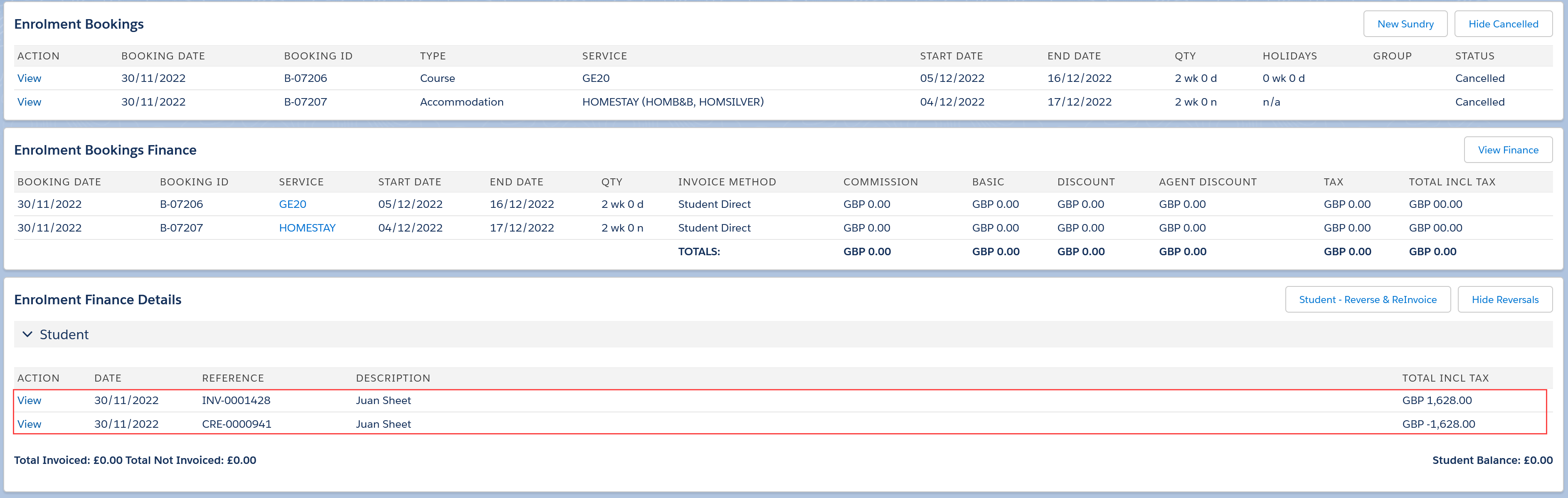The height and width of the screenshot is (498, 1568).
Task: Collapse the Student section chevron
Action: coord(27,334)
